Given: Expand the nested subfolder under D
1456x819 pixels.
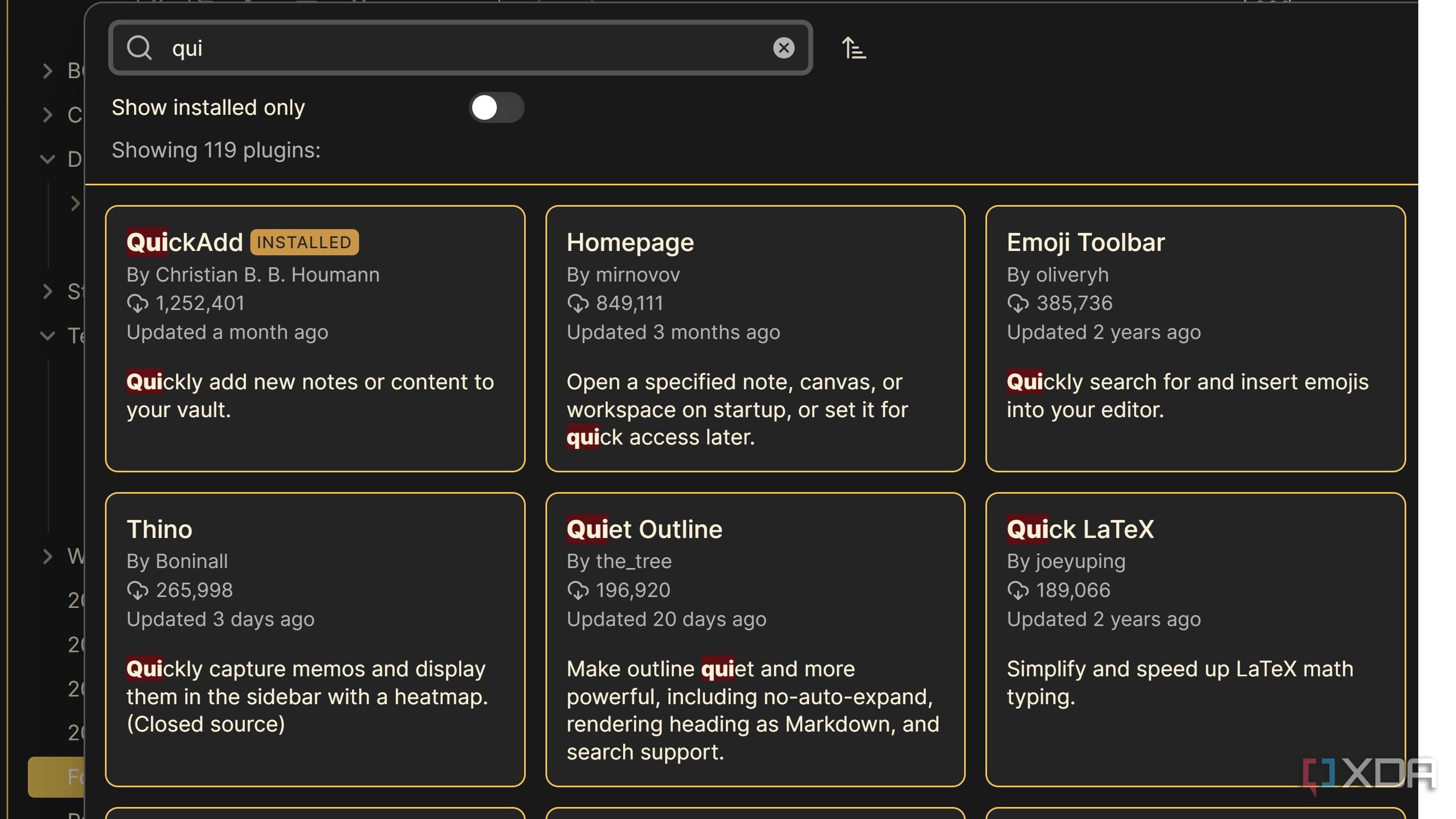Looking at the screenshot, I should click(x=75, y=203).
